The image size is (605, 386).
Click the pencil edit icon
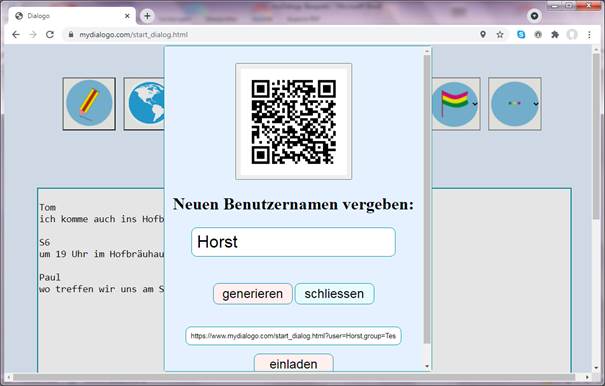(x=89, y=103)
